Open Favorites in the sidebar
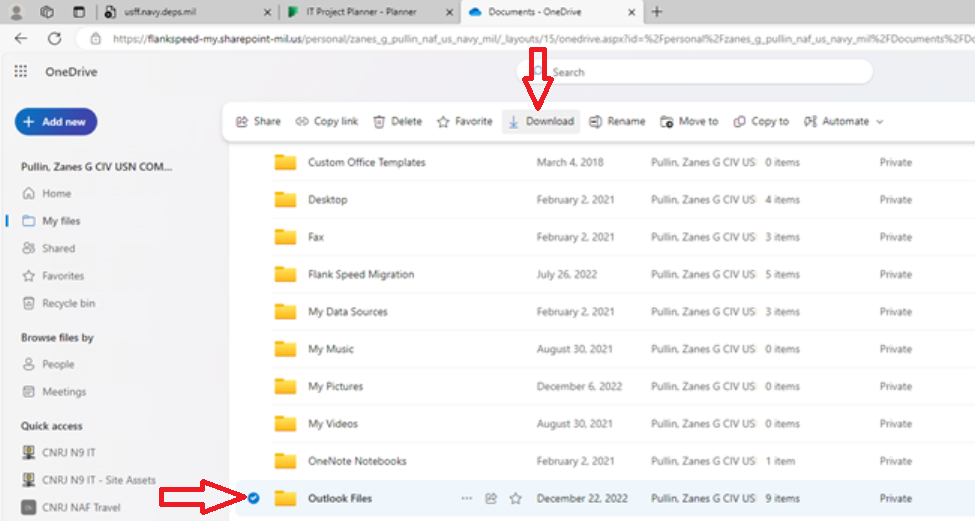The image size is (975, 521). click(53, 275)
